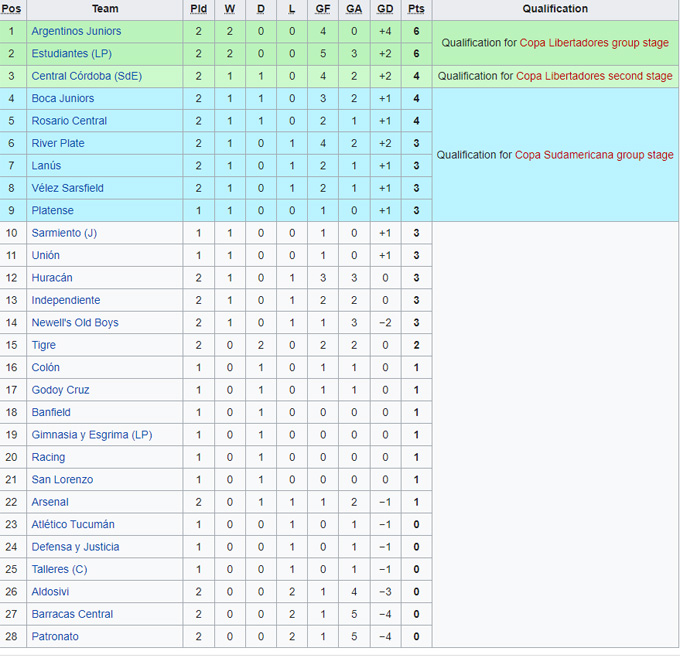Open Central Córdoba (SdE) team page

pyautogui.click(x=86, y=76)
